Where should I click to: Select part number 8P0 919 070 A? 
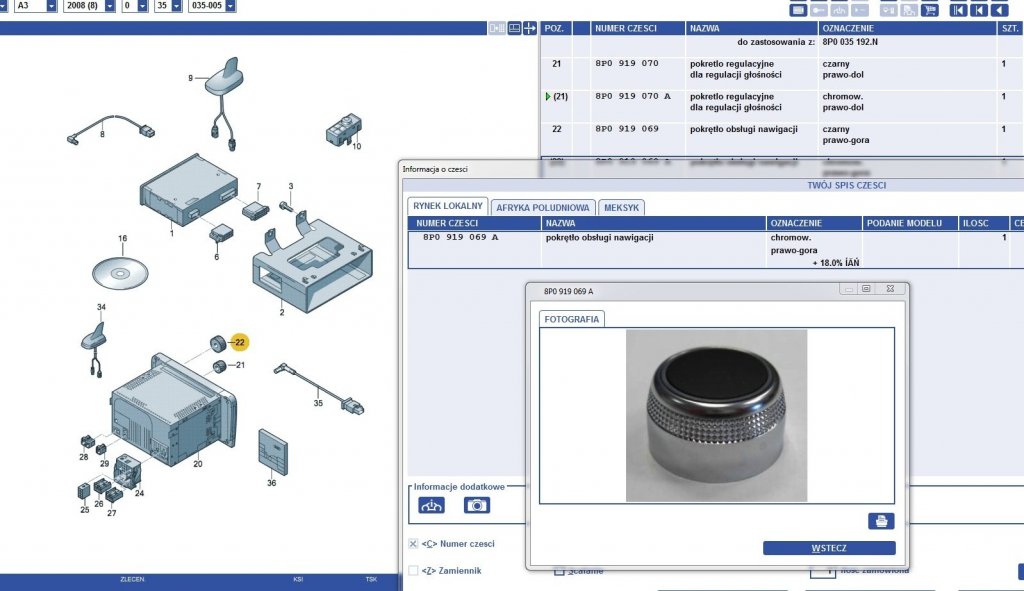[633, 96]
